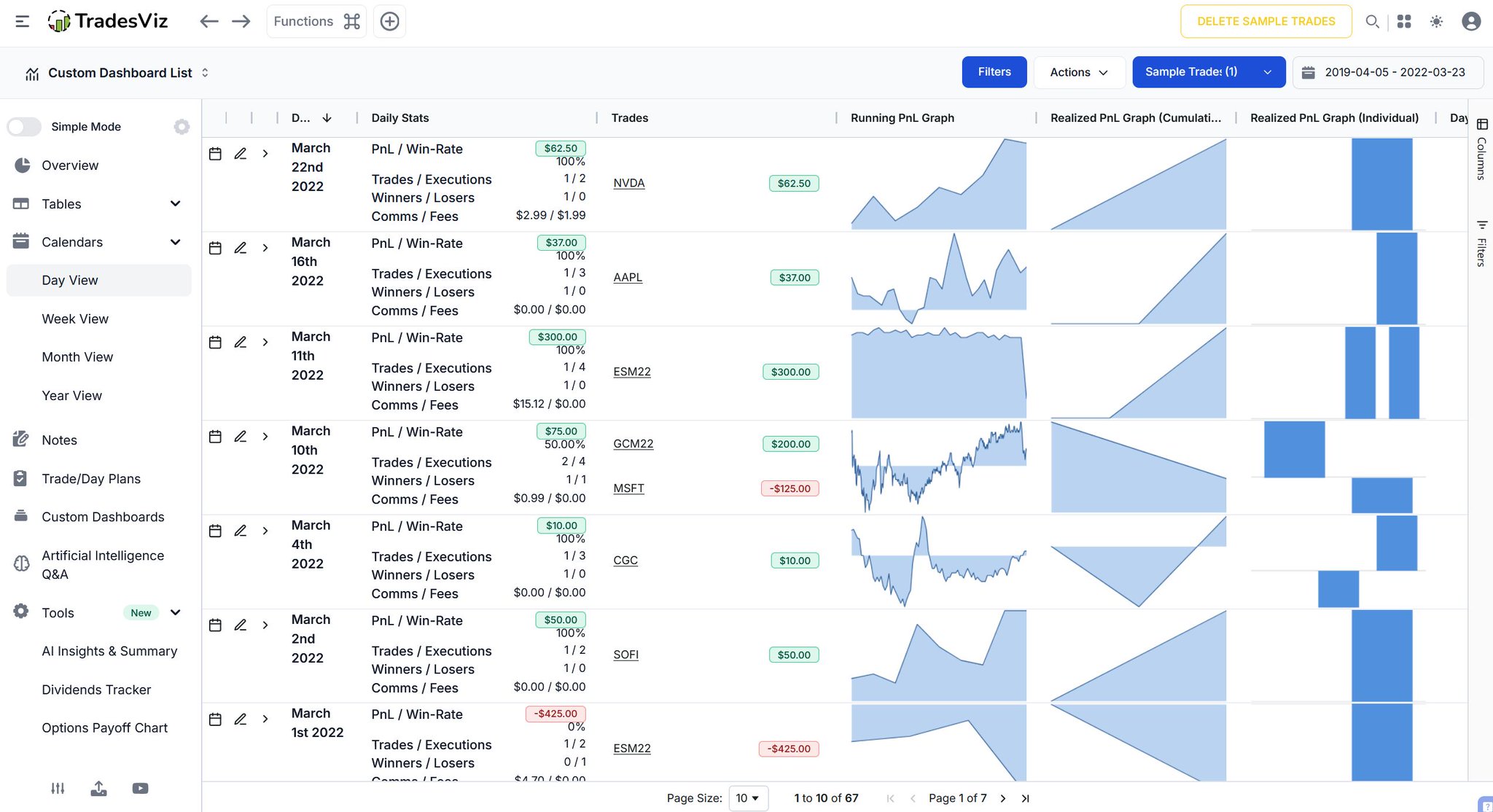Open the Actions dropdown
Viewport: 1493px width, 812px height.
coord(1078,72)
